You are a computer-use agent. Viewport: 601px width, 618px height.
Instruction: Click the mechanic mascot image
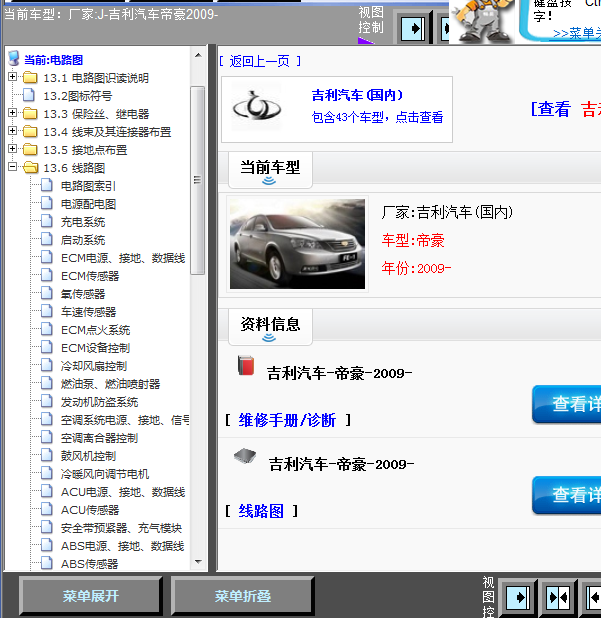[x=482, y=21]
